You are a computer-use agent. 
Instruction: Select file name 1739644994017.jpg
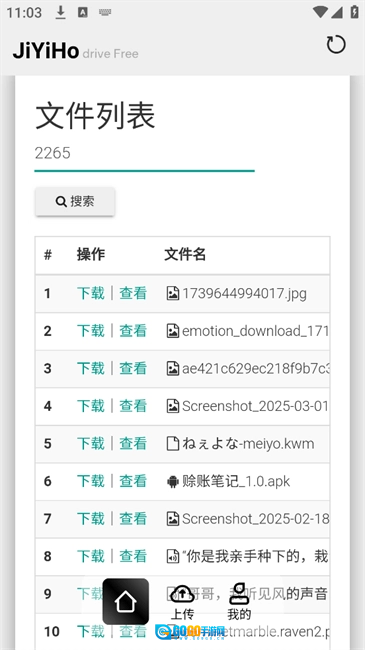click(244, 293)
